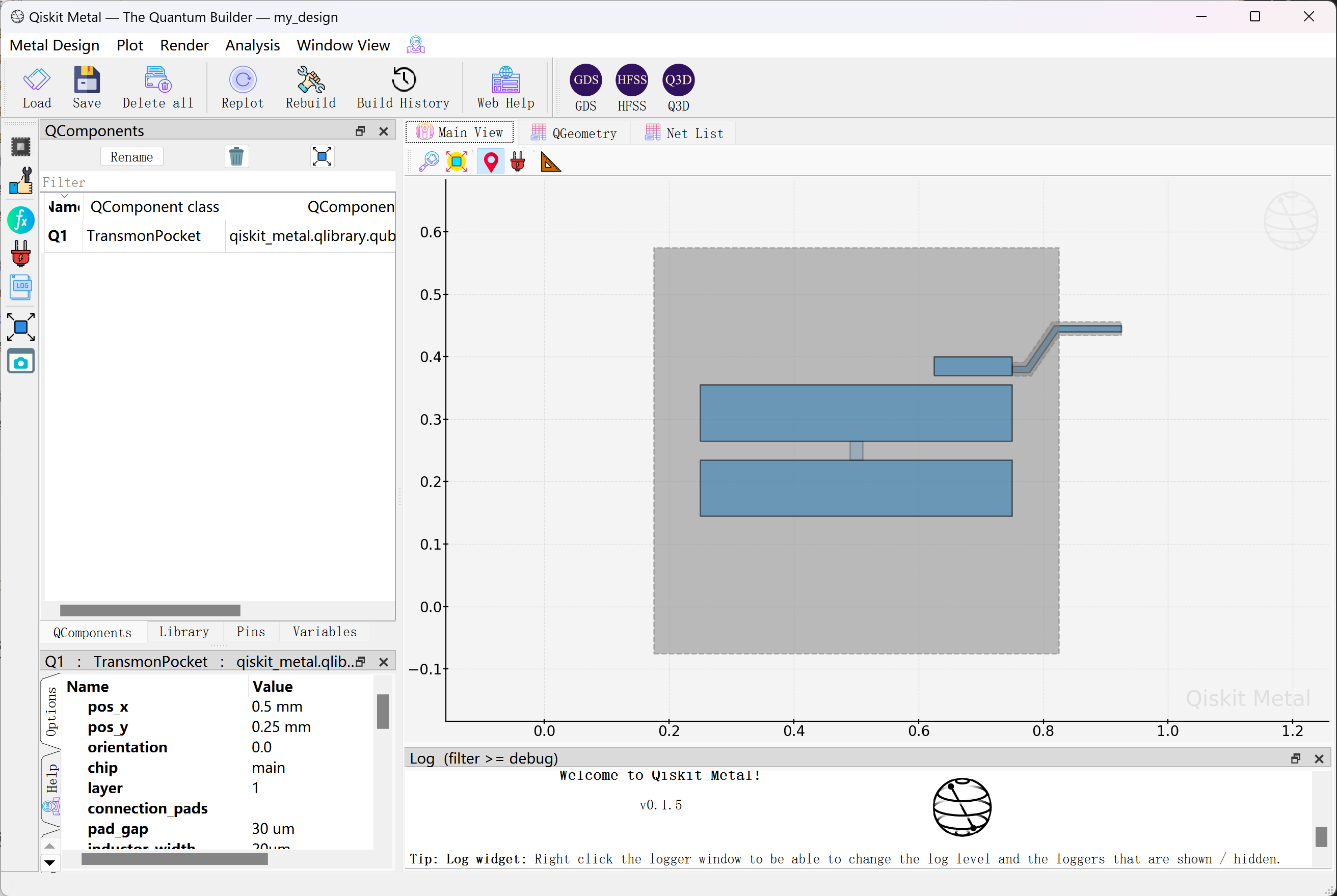Click the Rename button
This screenshot has width=1337, height=896.
(x=131, y=157)
